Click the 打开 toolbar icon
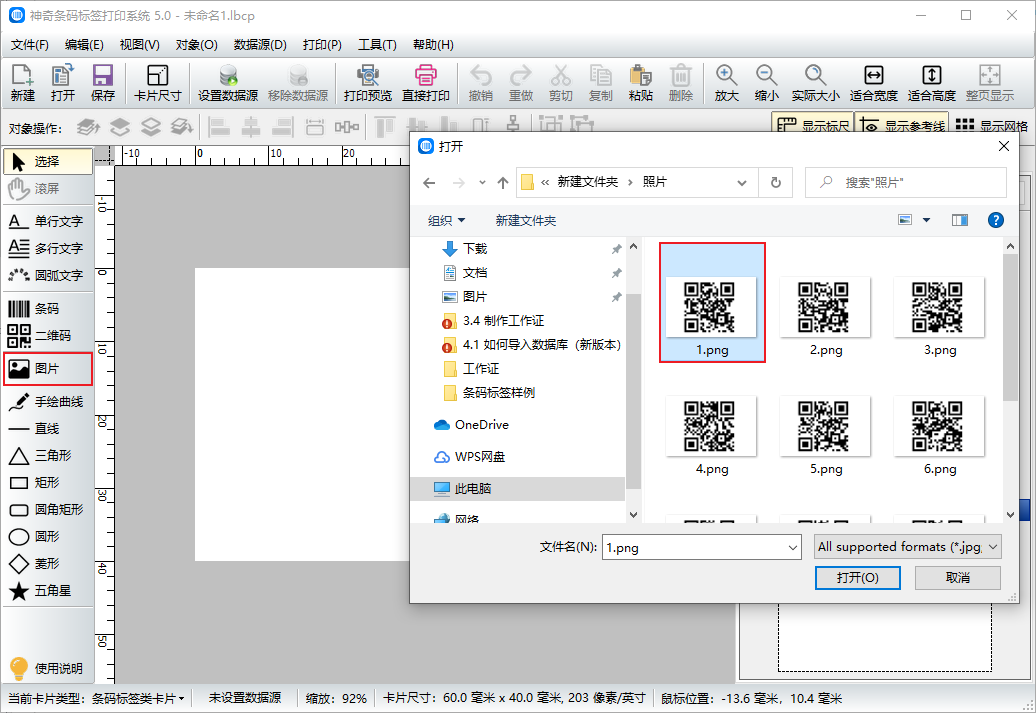Viewport: 1036px width, 713px height. [x=63, y=83]
